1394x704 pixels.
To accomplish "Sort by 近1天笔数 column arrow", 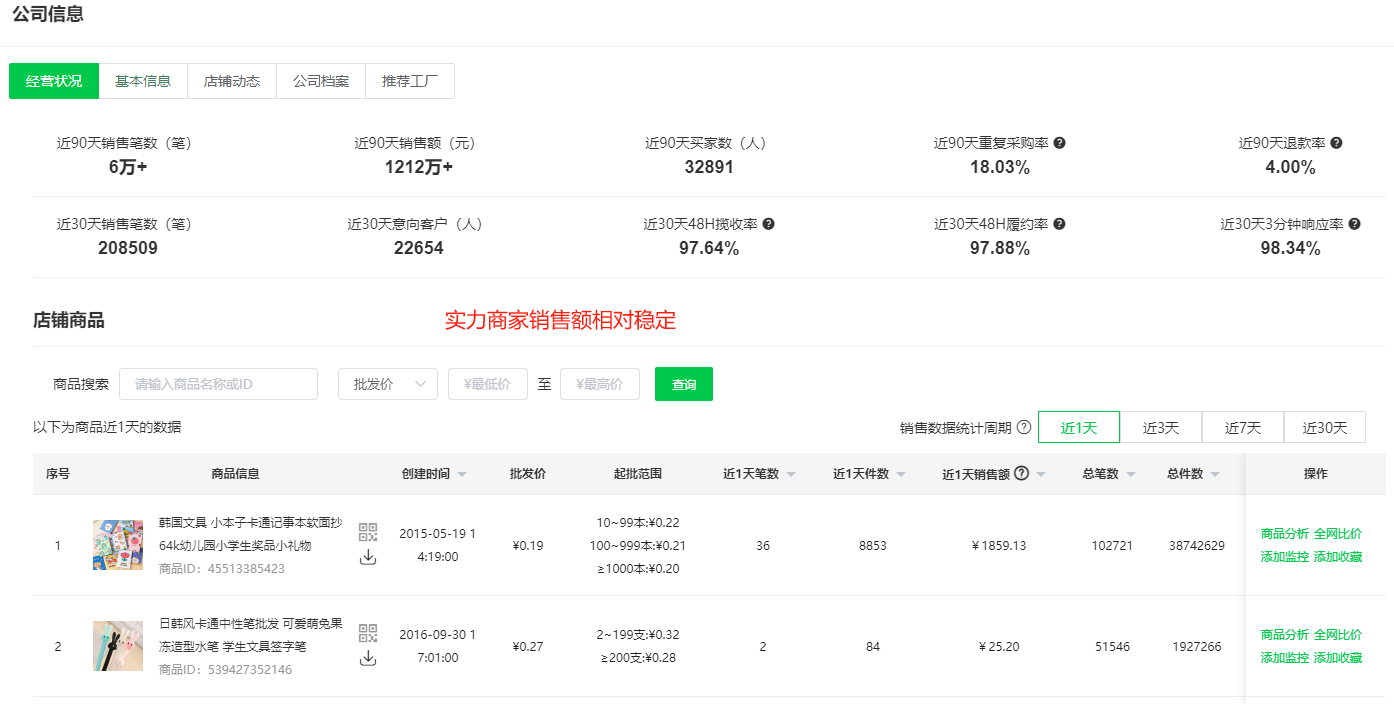I will [x=791, y=475].
